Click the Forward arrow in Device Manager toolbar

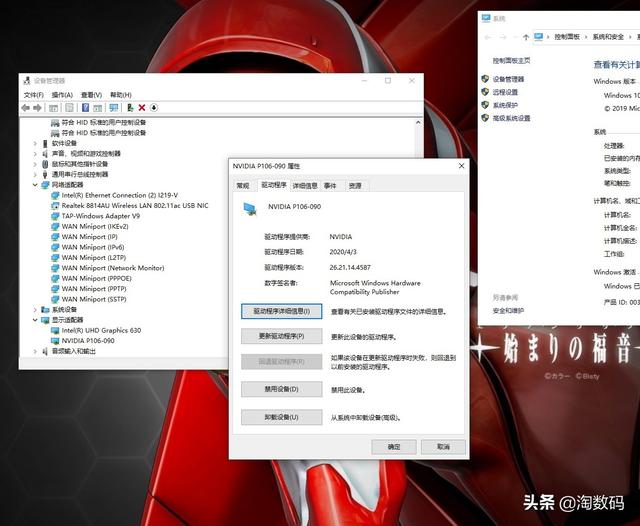(38, 108)
